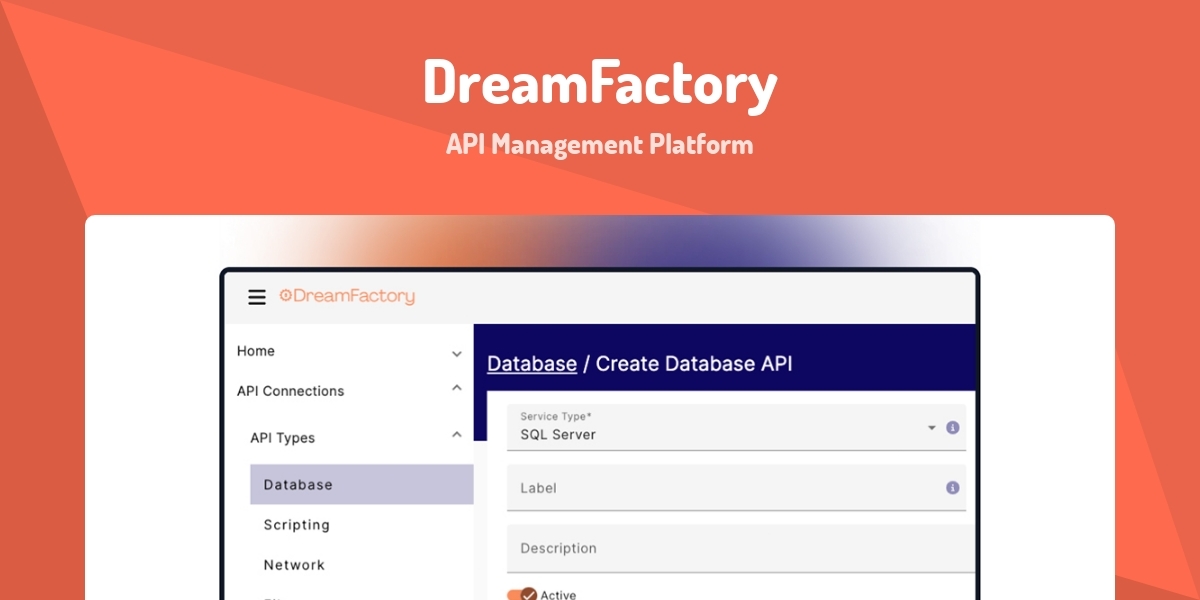This screenshot has width=1200, height=600.
Task: Show info icon for Service Type
Action: pos(952,427)
